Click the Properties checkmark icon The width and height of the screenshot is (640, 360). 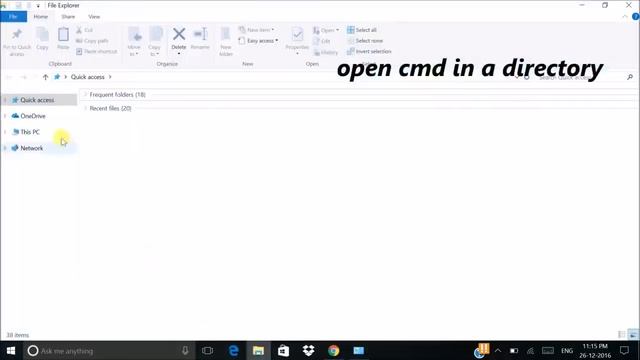pos(297,34)
